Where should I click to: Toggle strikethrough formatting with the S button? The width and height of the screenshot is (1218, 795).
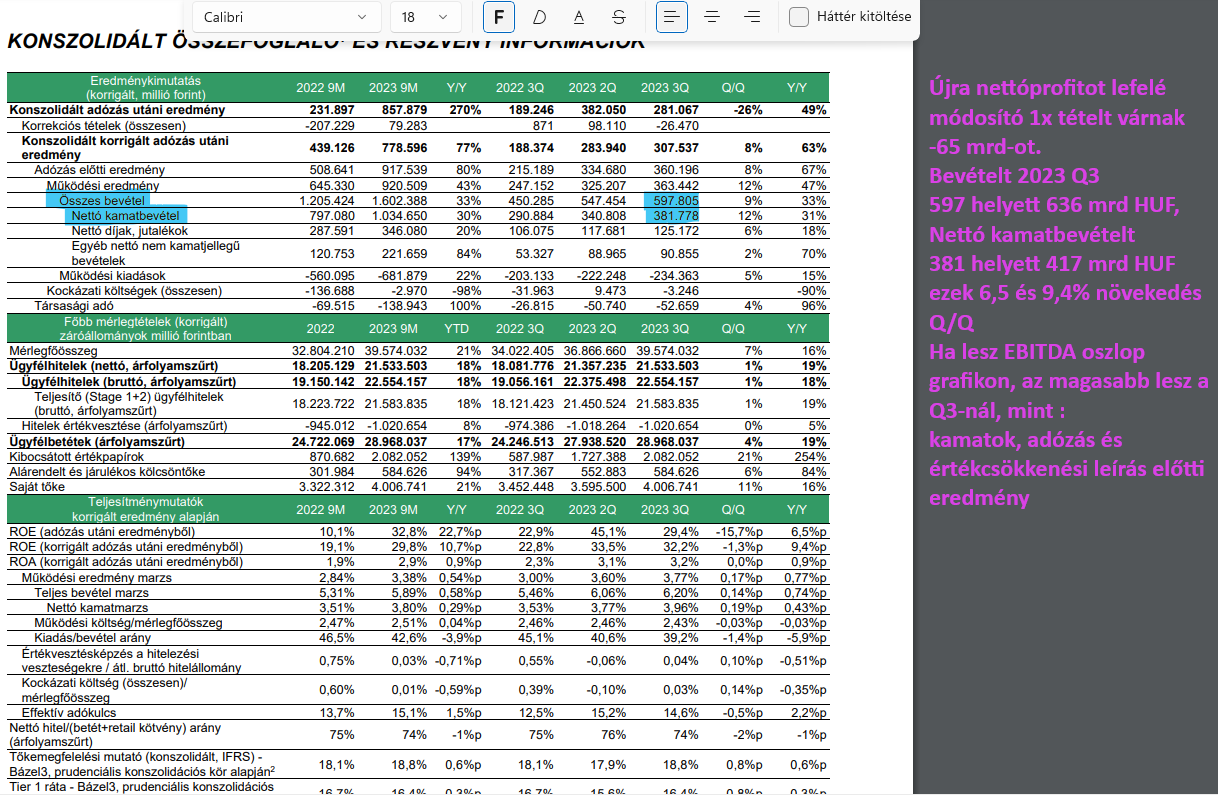click(x=619, y=17)
